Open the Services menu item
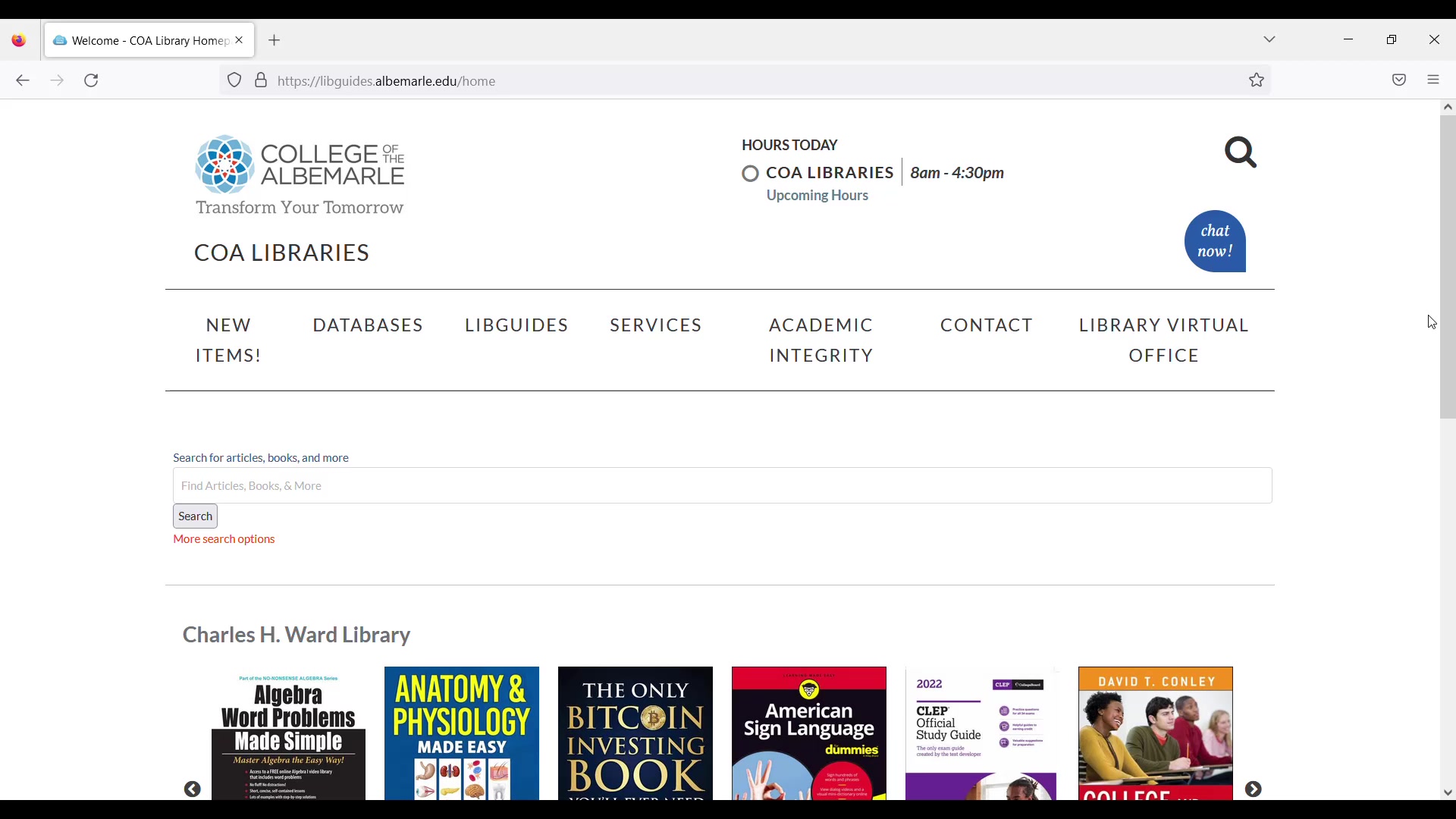The height and width of the screenshot is (819, 1456). [x=657, y=325]
